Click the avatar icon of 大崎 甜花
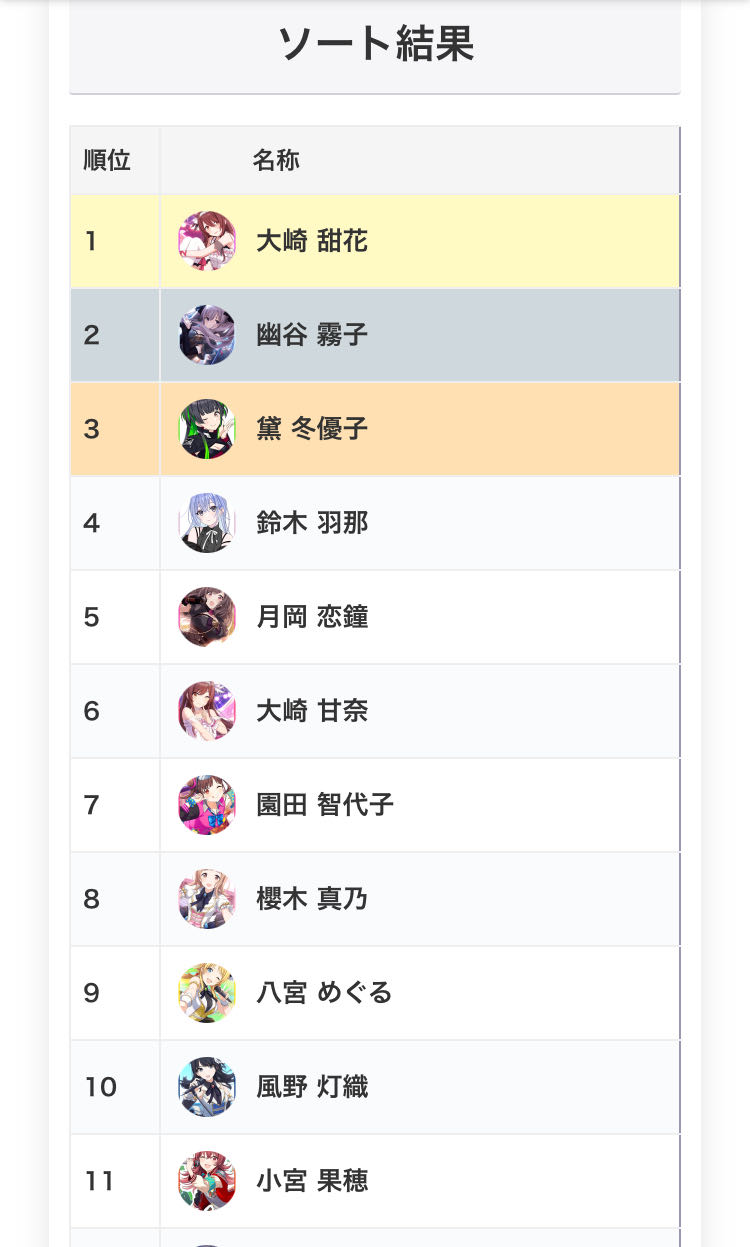This screenshot has height=1247, width=750. coord(207,241)
